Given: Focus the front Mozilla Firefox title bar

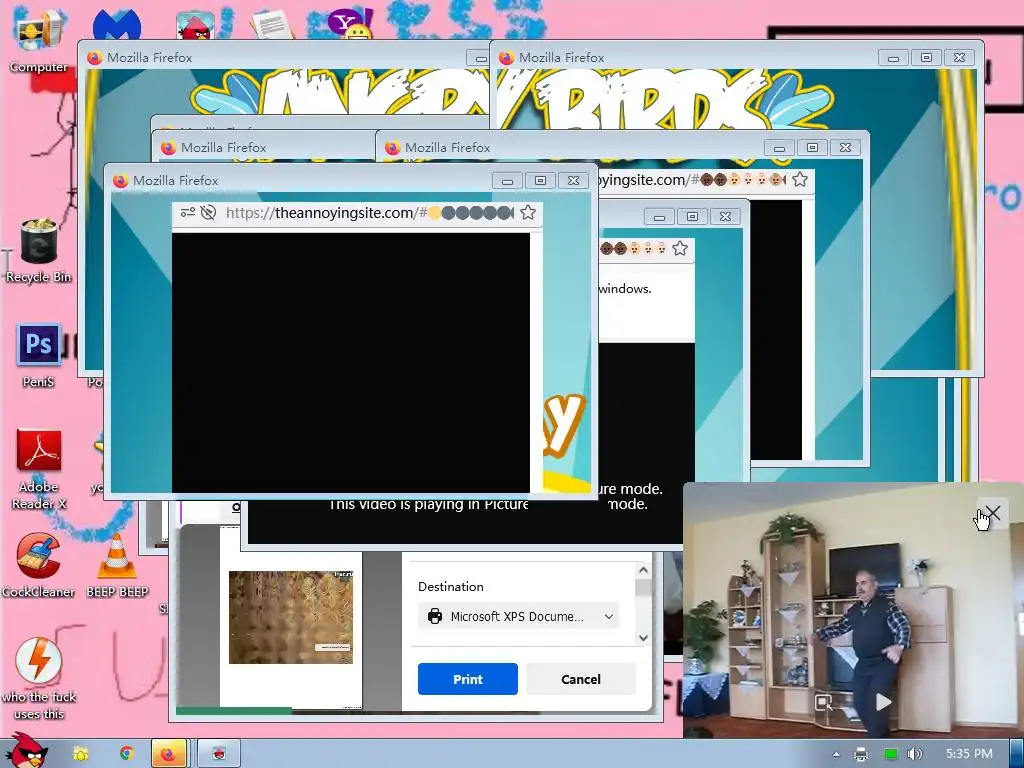Looking at the screenshot, I should pyautogui.click(x=300, y=180).
